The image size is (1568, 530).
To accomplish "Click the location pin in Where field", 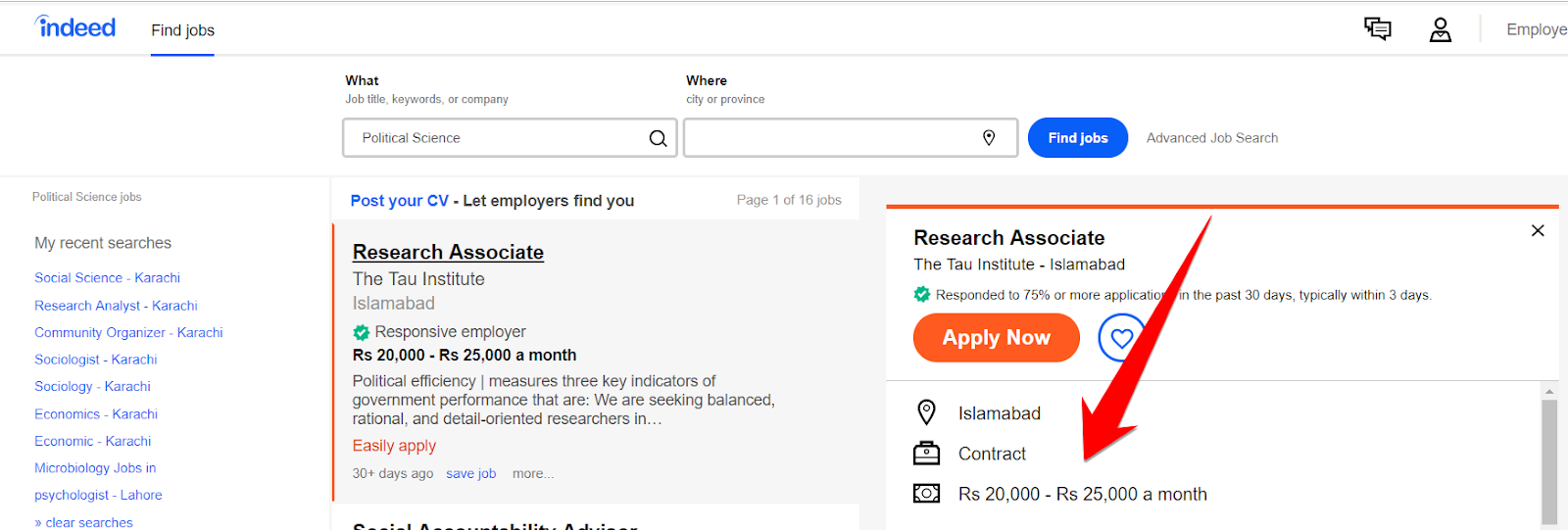I will point(989,138).
